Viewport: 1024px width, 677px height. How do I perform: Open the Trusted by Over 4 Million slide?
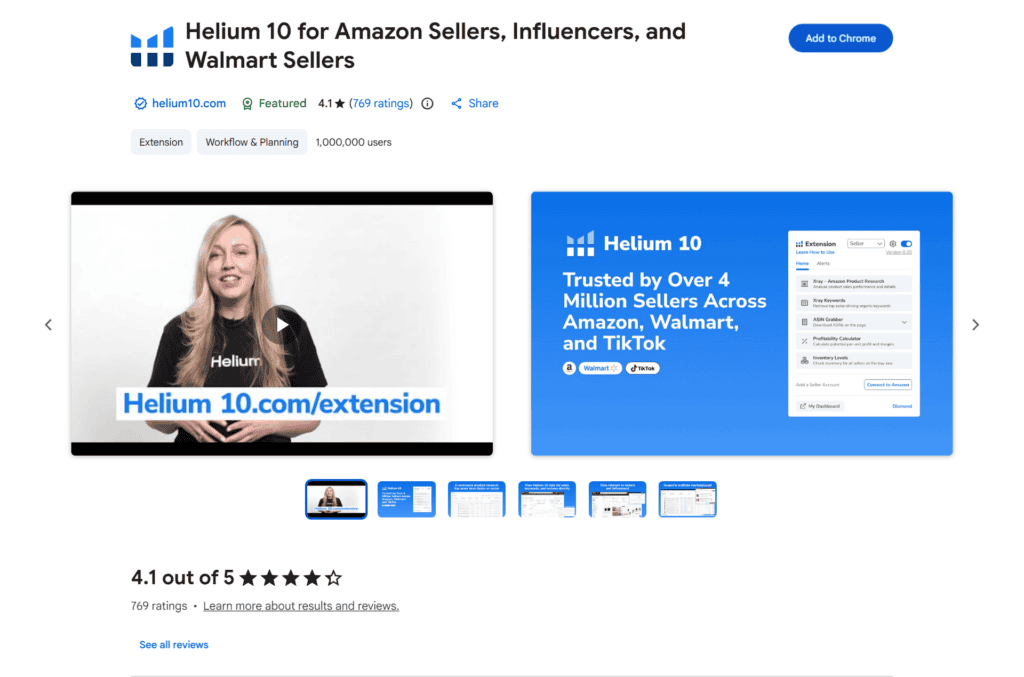(741, 323)
